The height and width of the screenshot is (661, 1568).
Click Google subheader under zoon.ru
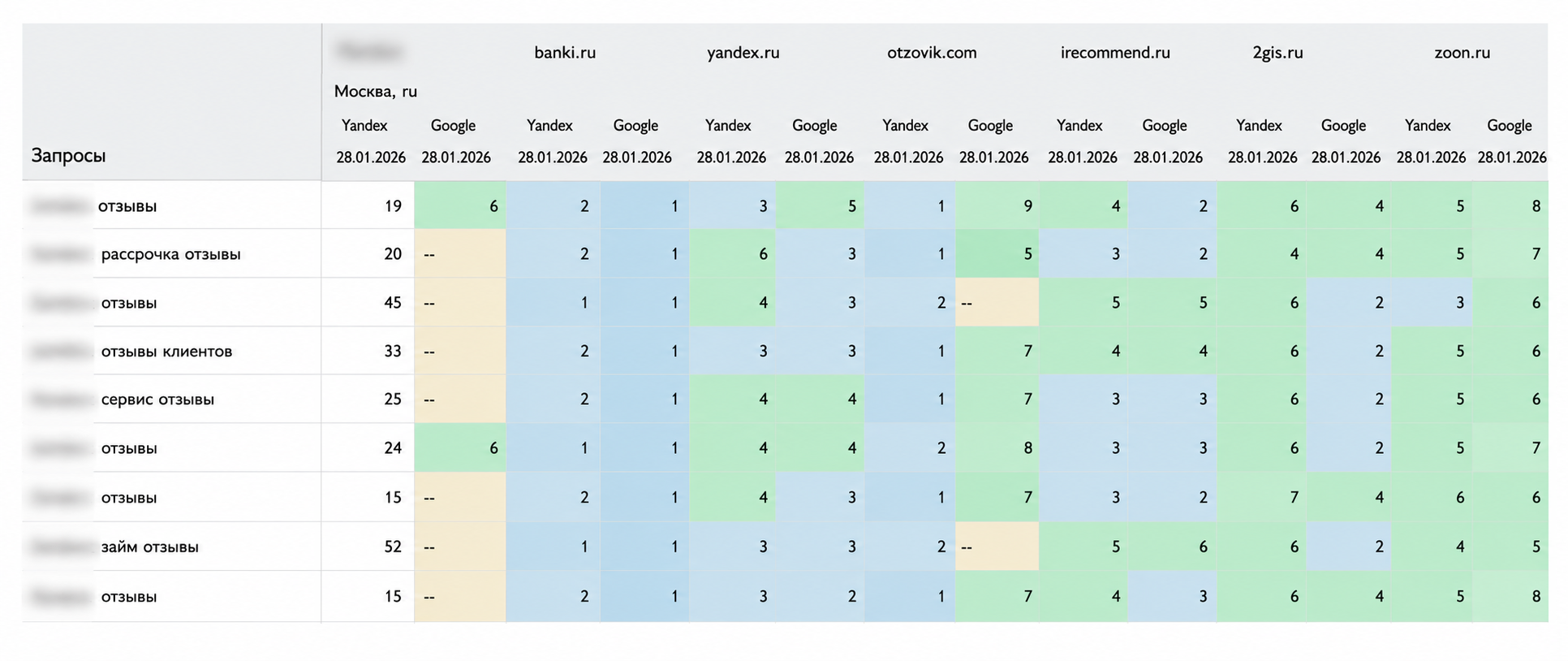[x=1509, y=125]
